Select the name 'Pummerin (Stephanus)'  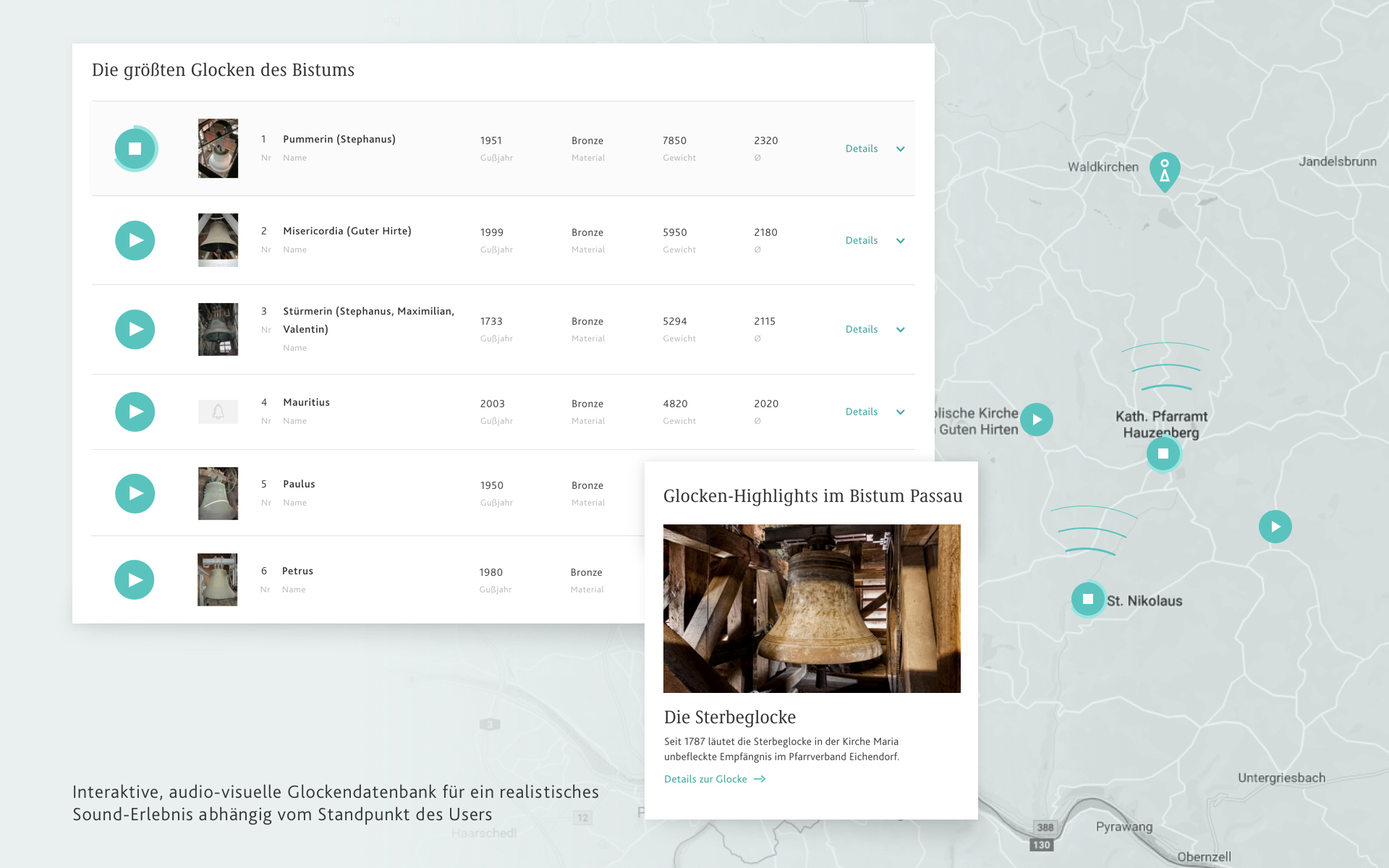(339, 139)
